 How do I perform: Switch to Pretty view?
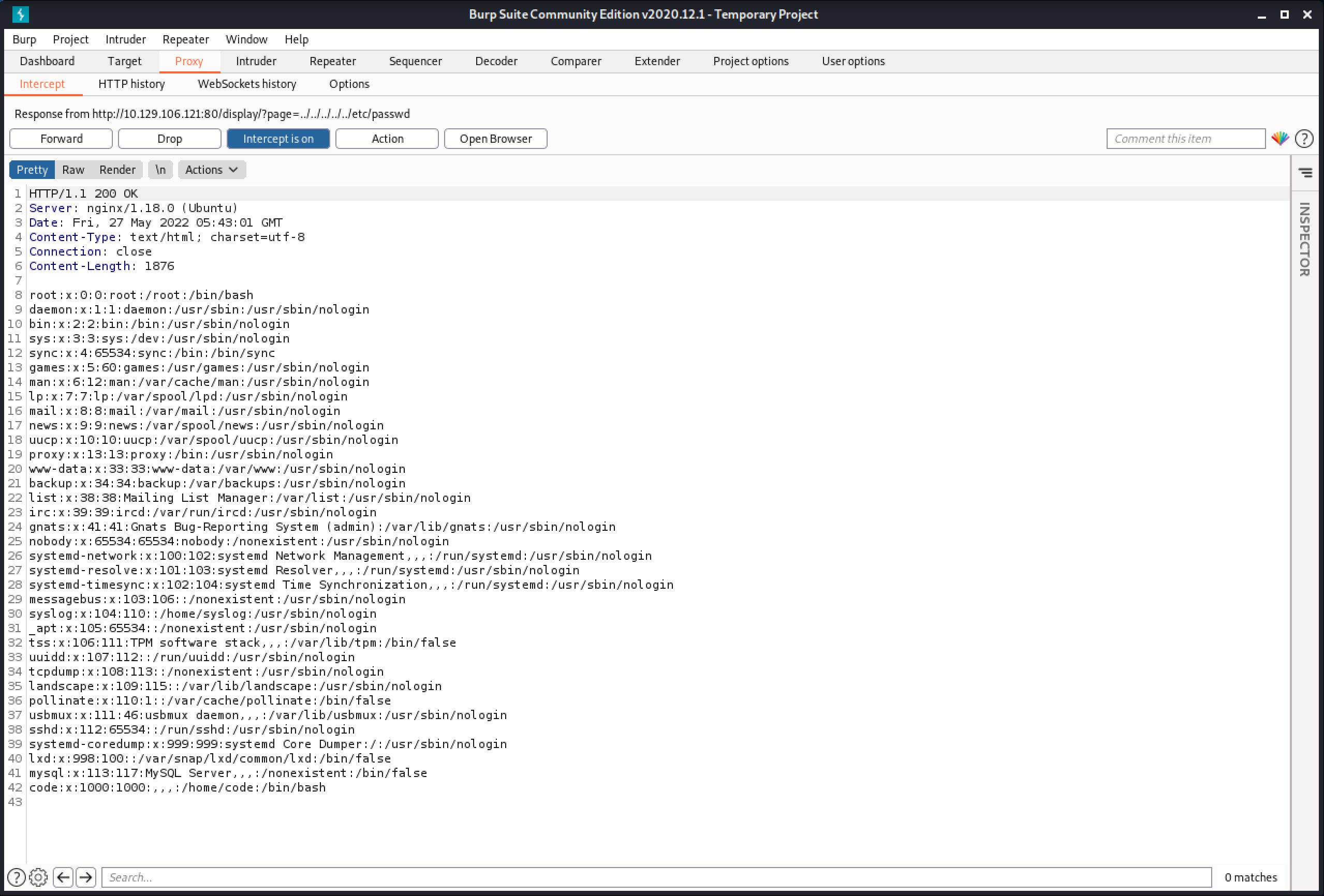32,170
